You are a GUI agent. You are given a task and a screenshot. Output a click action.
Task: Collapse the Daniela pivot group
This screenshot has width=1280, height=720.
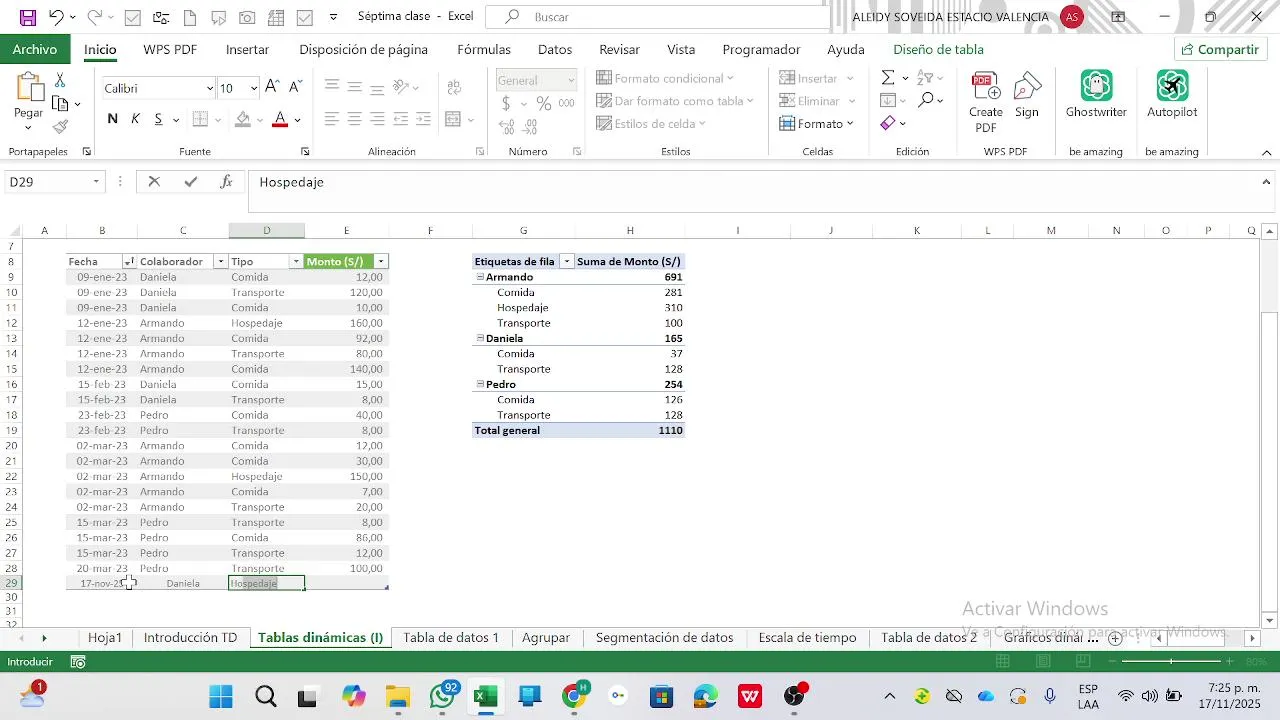click(480, 338)
